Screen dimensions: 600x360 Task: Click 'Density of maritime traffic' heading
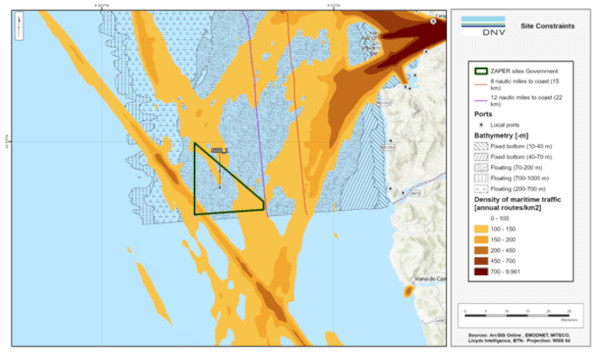coord(517,204)
